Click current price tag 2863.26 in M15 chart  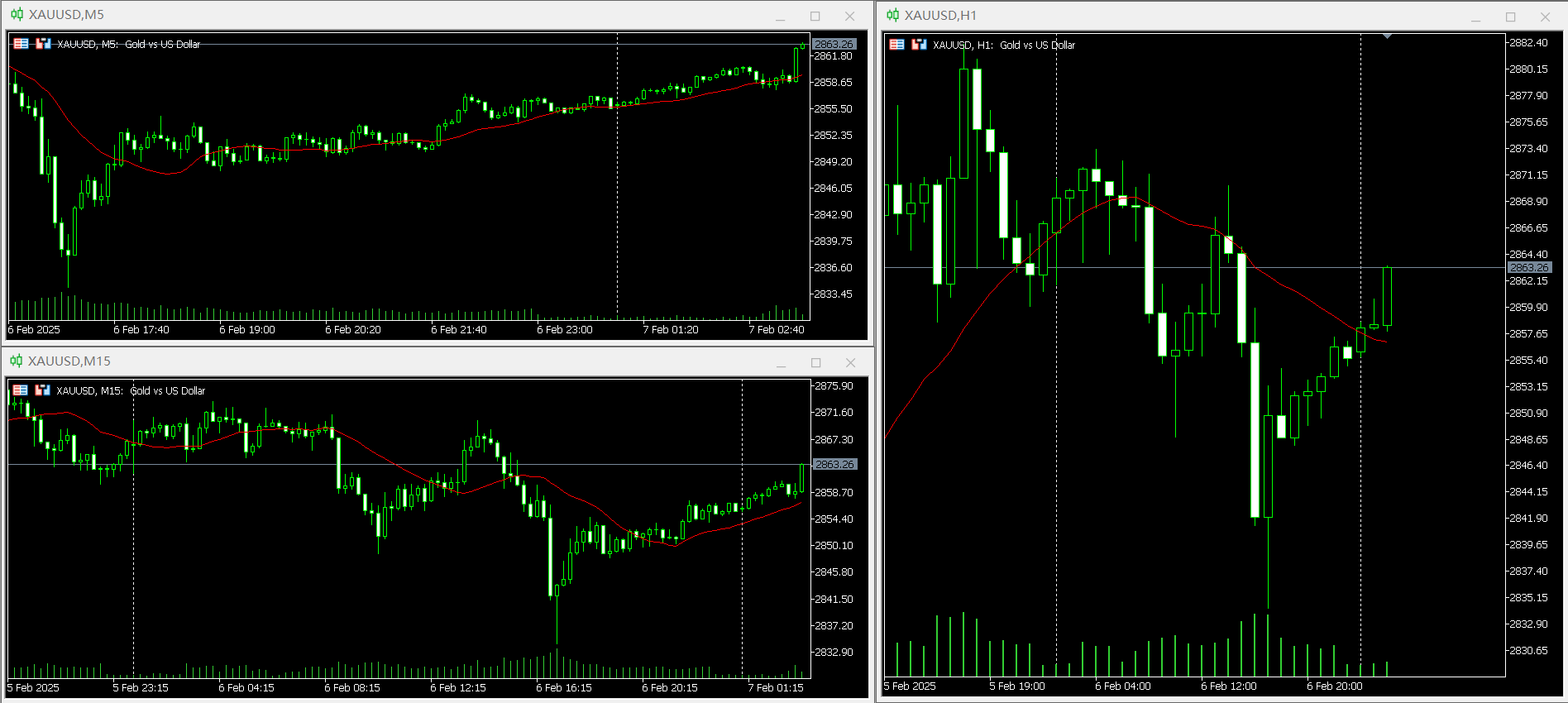pos(834,465)
